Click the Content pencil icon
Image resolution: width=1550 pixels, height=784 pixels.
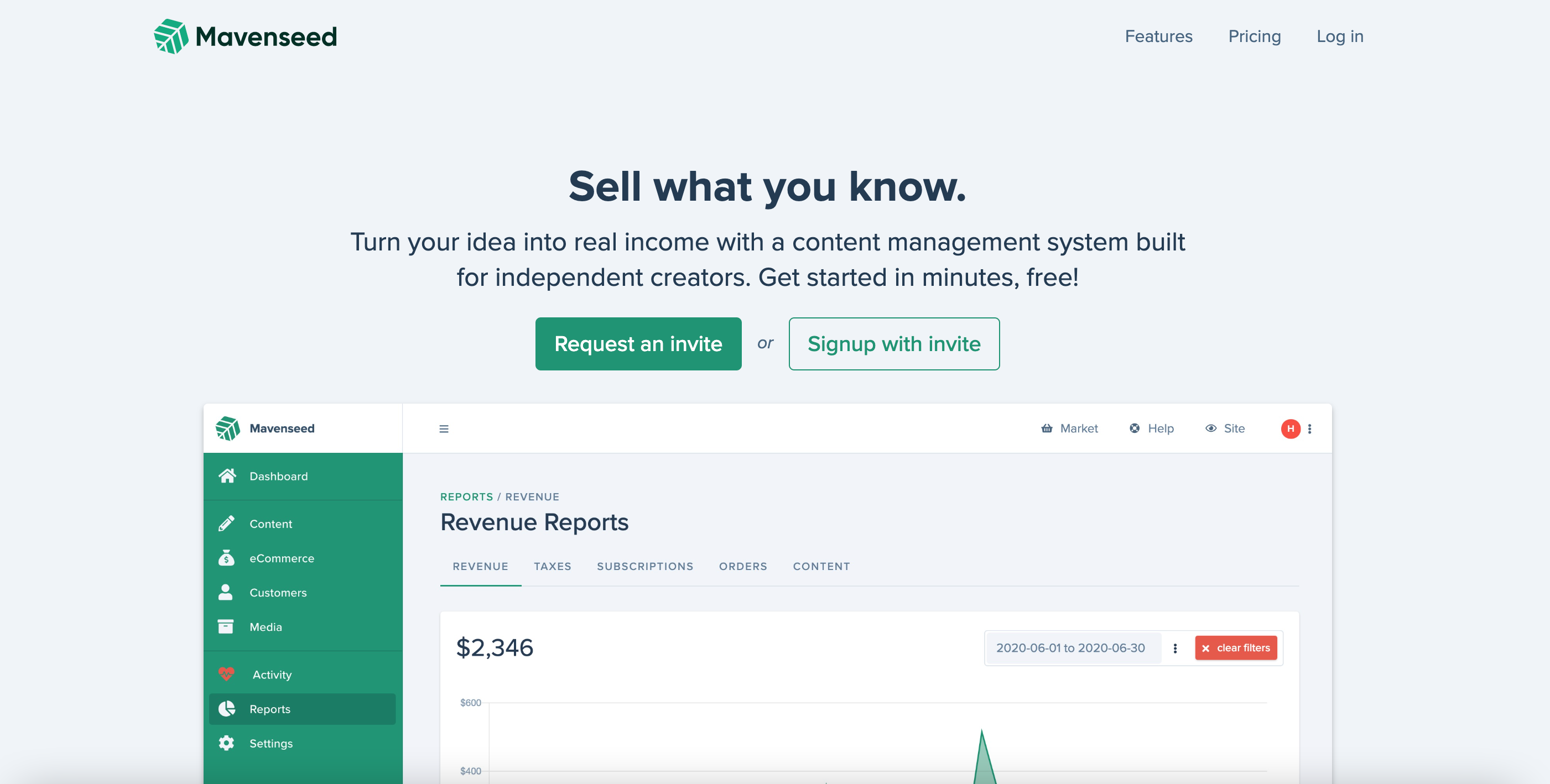(226, 524)
